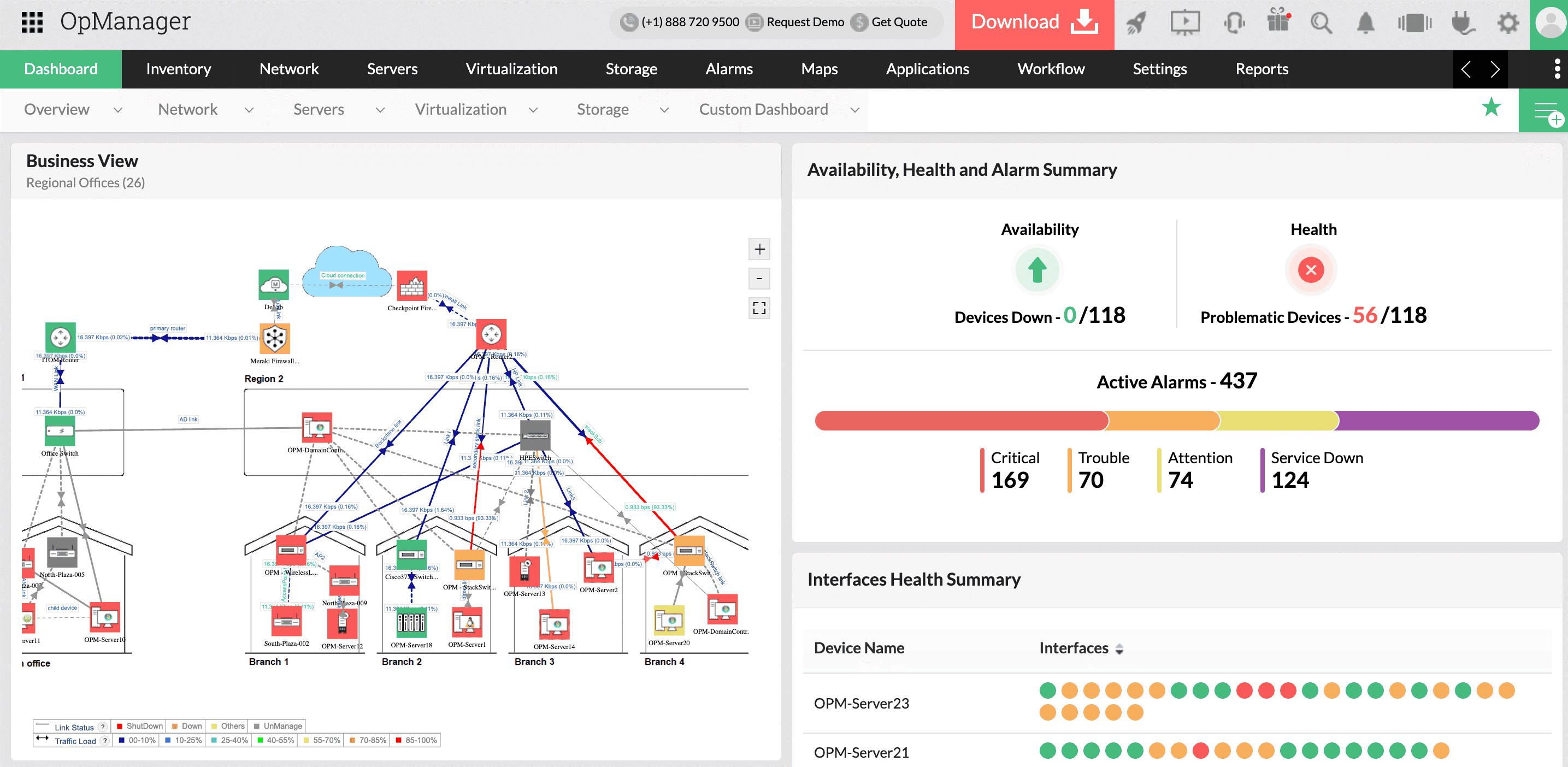Click the rocket getting-started icon
The height and width of the screenshot is (767, 1568).
(1136, 22)
